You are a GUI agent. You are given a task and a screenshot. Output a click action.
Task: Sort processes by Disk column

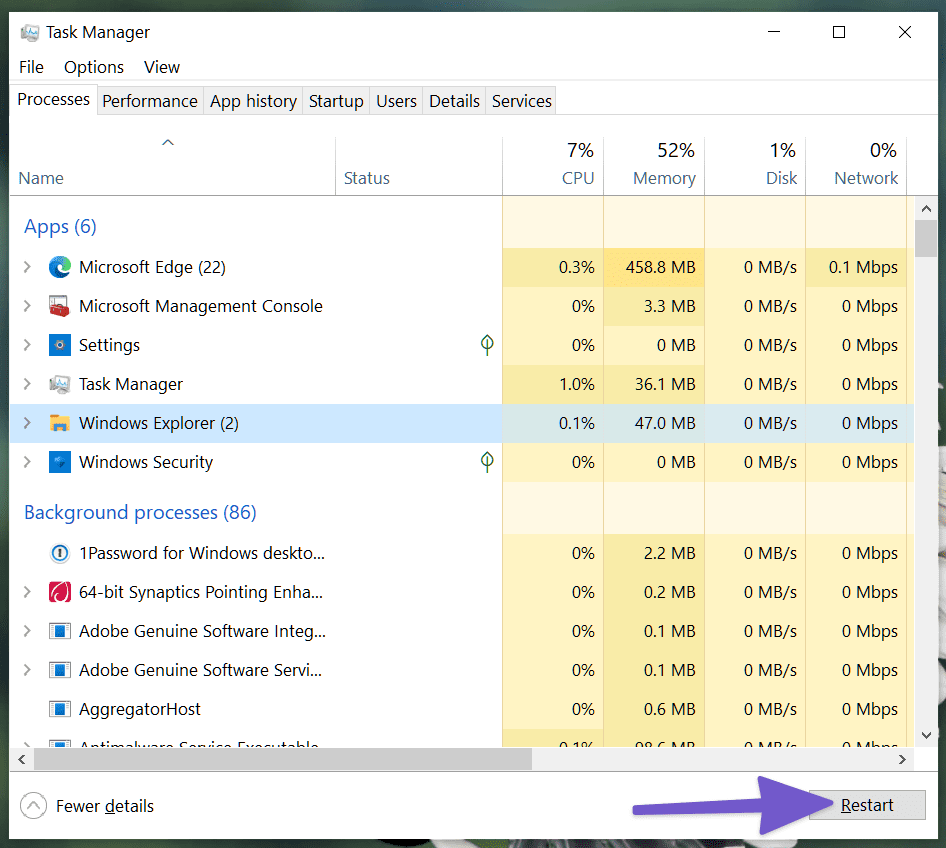pos(755,166)
